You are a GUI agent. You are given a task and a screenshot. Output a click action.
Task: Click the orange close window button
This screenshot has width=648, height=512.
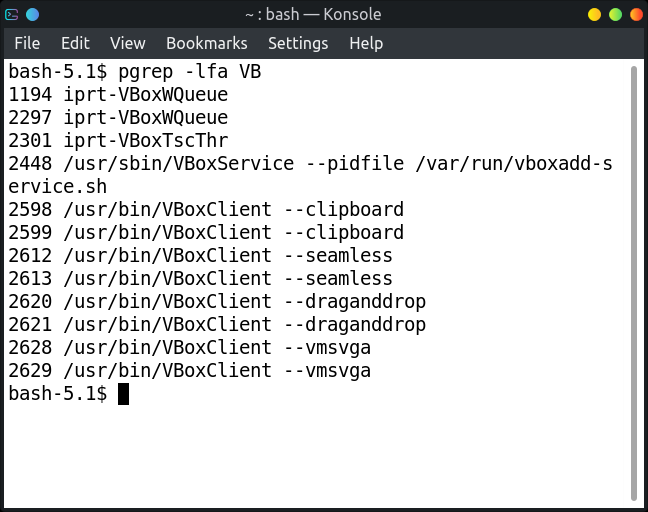pos(636,15)
